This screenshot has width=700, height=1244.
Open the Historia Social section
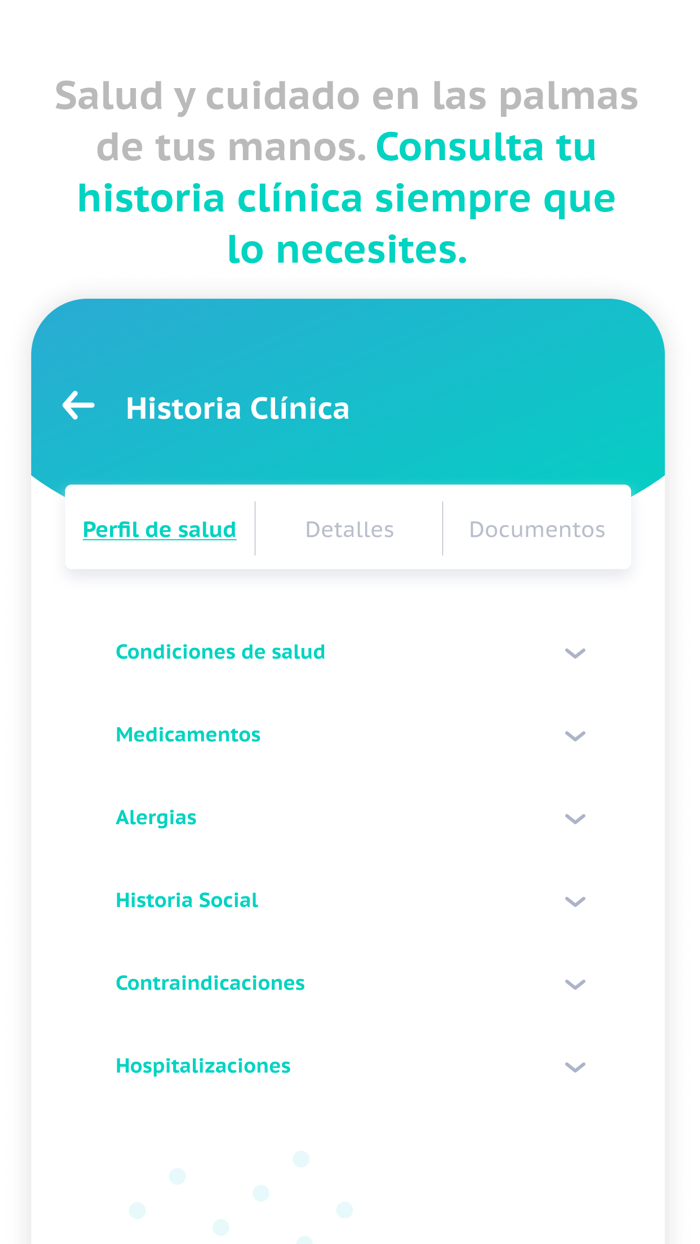coord(187,900)
